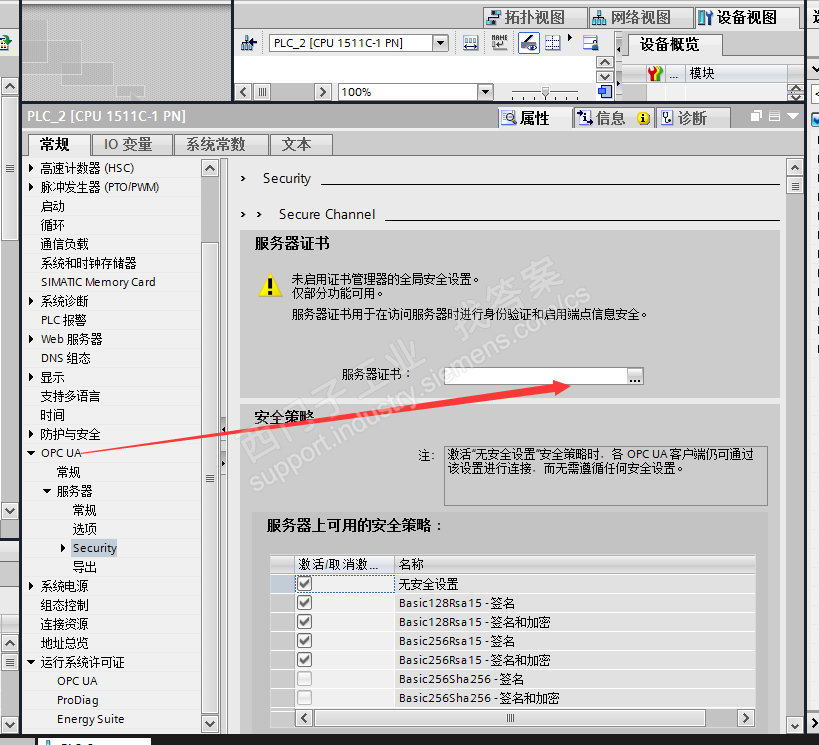Click the overview navigation icon beside the zoom slider
This screenshot has width=819, height=745.
tap(605, 92)
